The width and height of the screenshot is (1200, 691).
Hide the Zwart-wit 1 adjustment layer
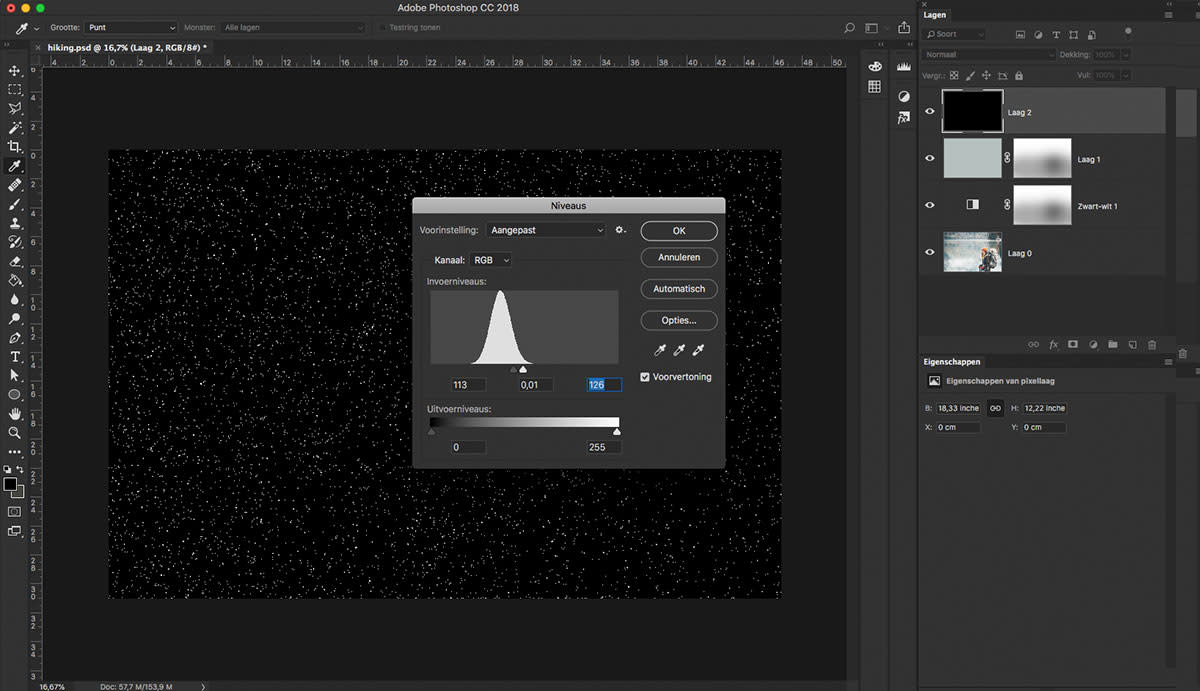click(x=930, y=205)
